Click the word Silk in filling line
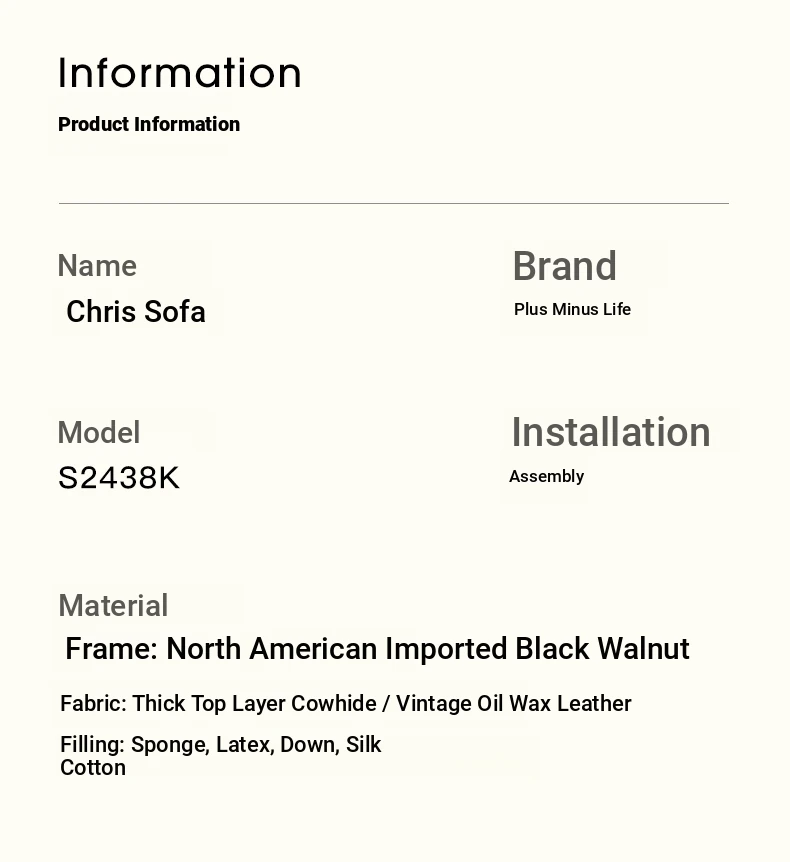 (x=363, y=745)
